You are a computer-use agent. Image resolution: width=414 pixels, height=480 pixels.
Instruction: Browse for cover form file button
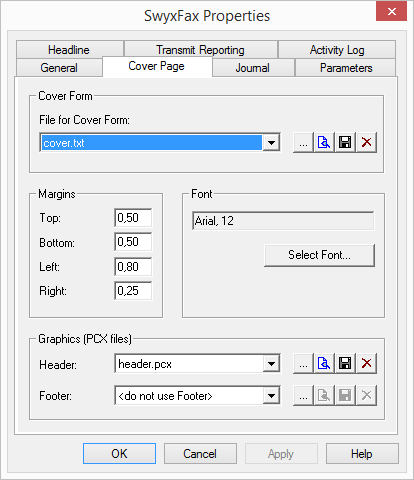pos(303,143)
